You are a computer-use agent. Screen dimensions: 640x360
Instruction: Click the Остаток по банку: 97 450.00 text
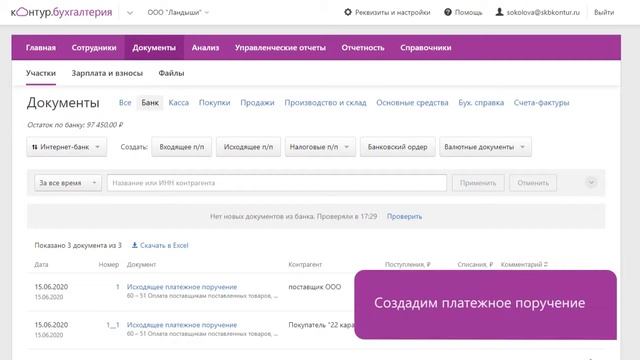(75, 125)
